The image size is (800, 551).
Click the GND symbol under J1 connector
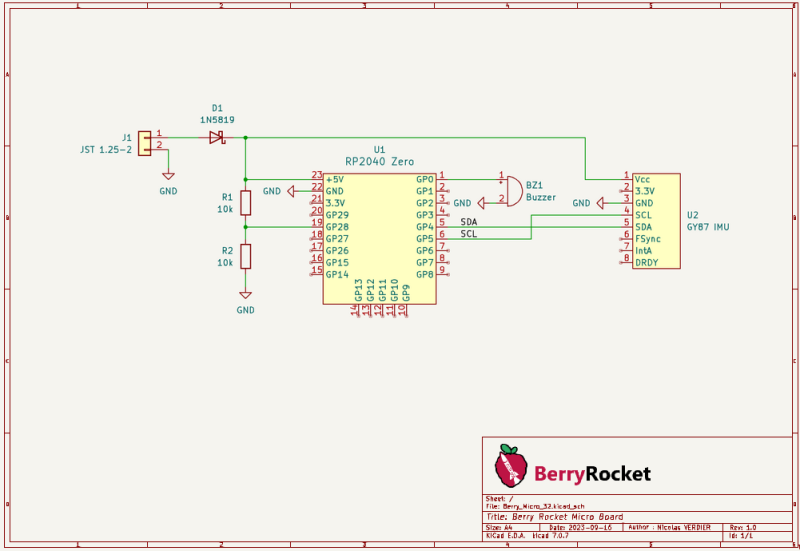(x=168, y=176)
